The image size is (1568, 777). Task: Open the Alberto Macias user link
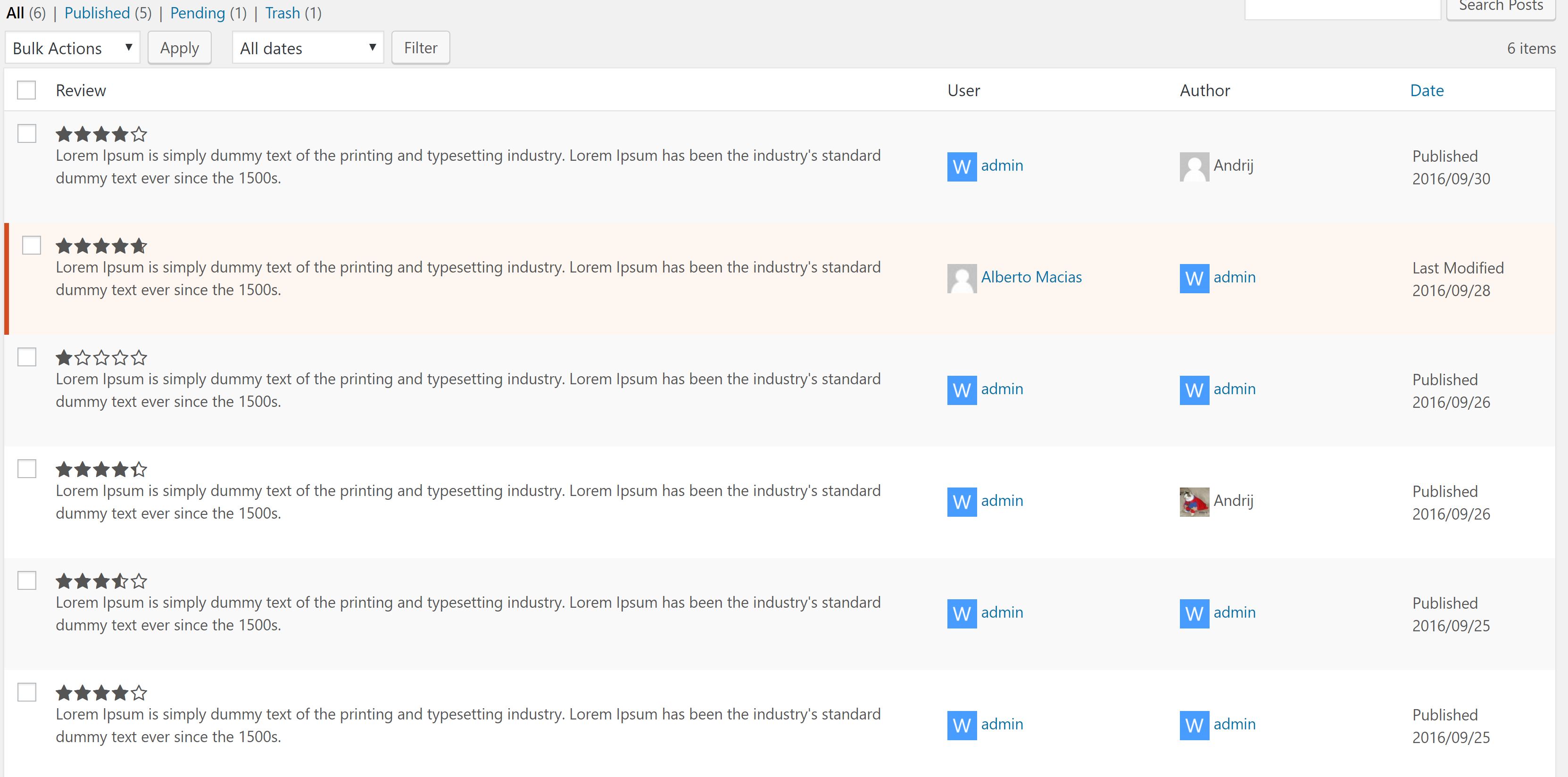coord(1031,277)
